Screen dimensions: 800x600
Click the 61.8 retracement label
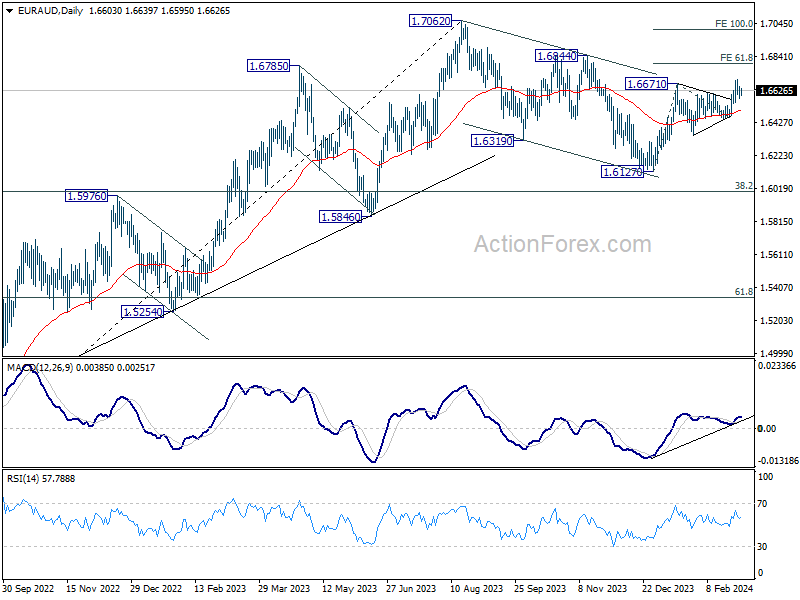(x=744, y=292)
